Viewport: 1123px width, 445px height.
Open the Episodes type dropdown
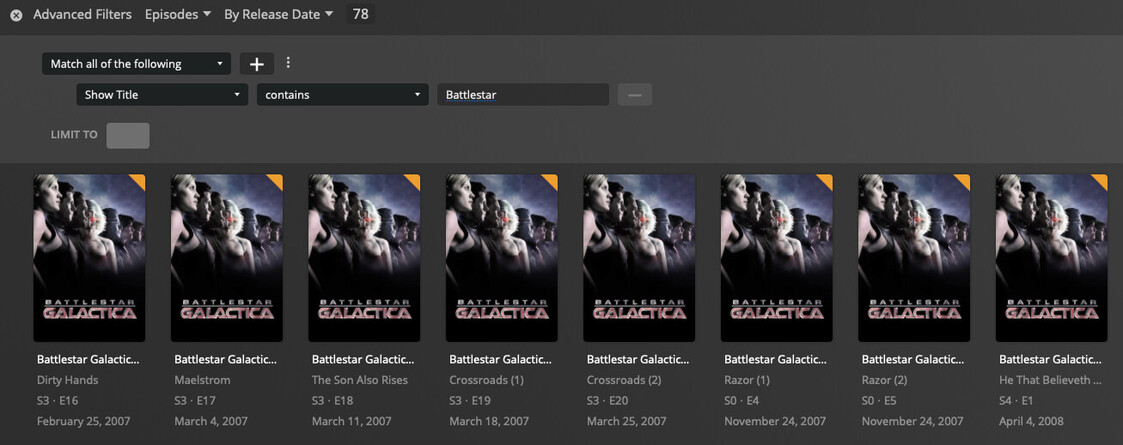coord(178,14)
